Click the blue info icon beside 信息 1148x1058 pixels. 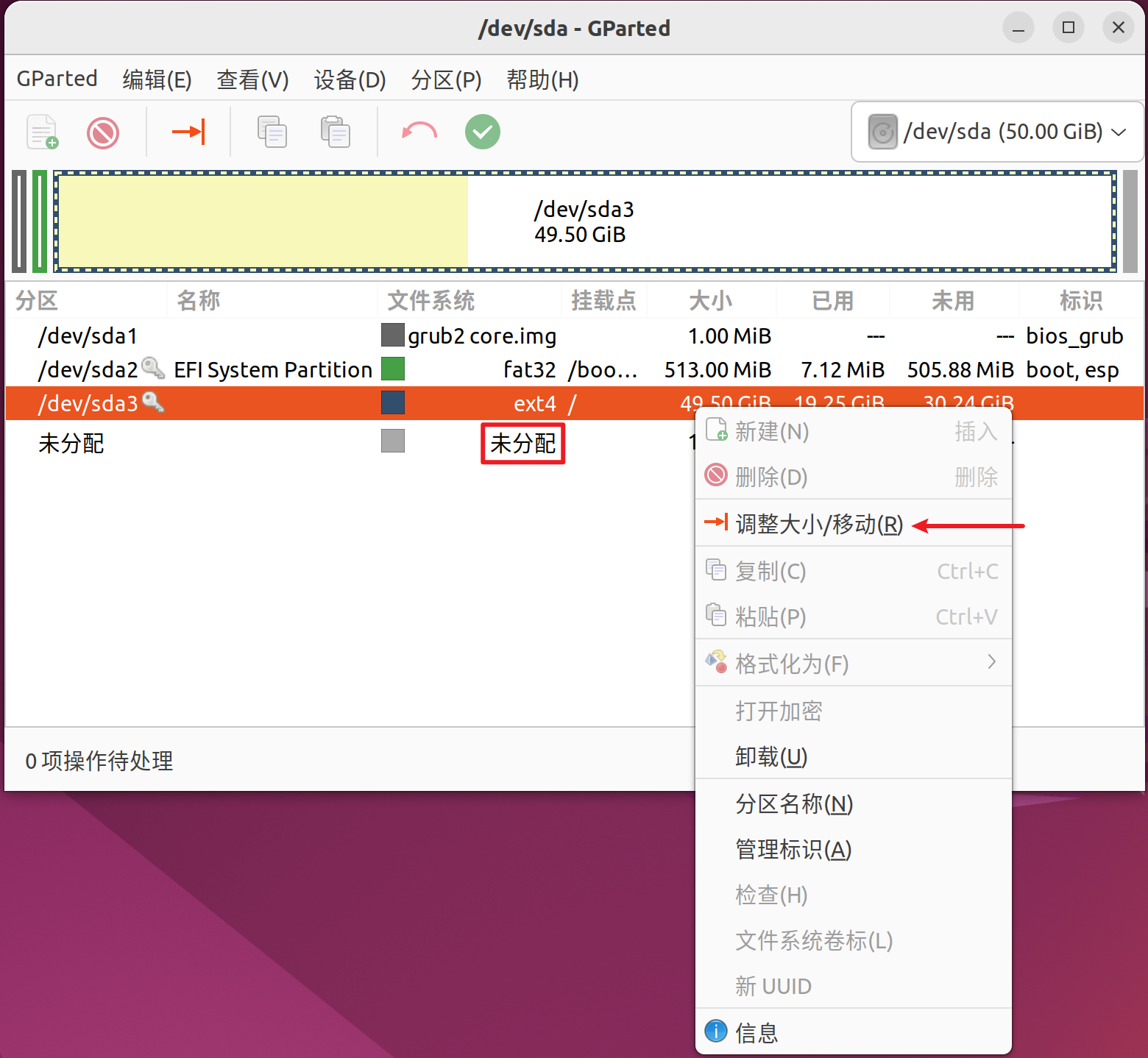716,1032
